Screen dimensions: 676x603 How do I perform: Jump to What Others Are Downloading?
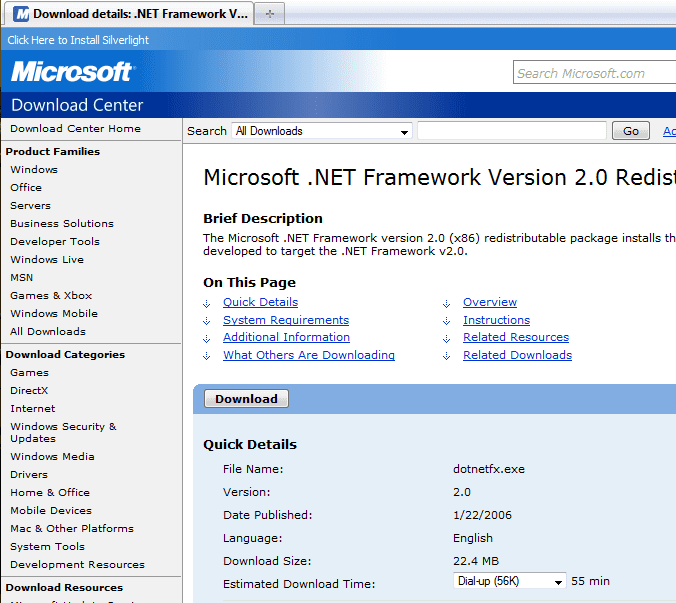click(x=309, y=355)
